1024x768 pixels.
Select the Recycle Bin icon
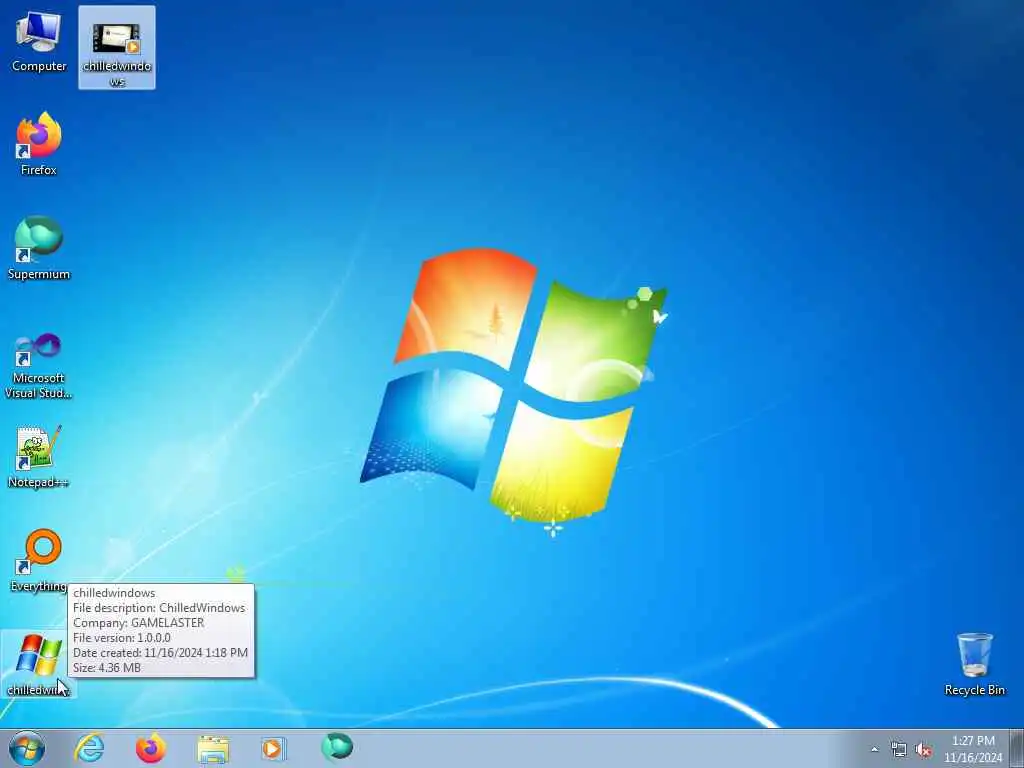coord(974,664)
